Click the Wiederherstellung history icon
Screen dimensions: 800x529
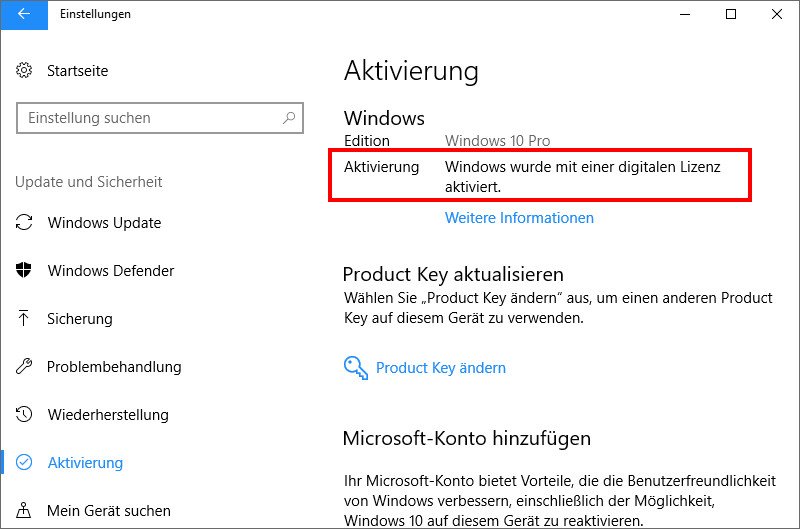[24, 414]
